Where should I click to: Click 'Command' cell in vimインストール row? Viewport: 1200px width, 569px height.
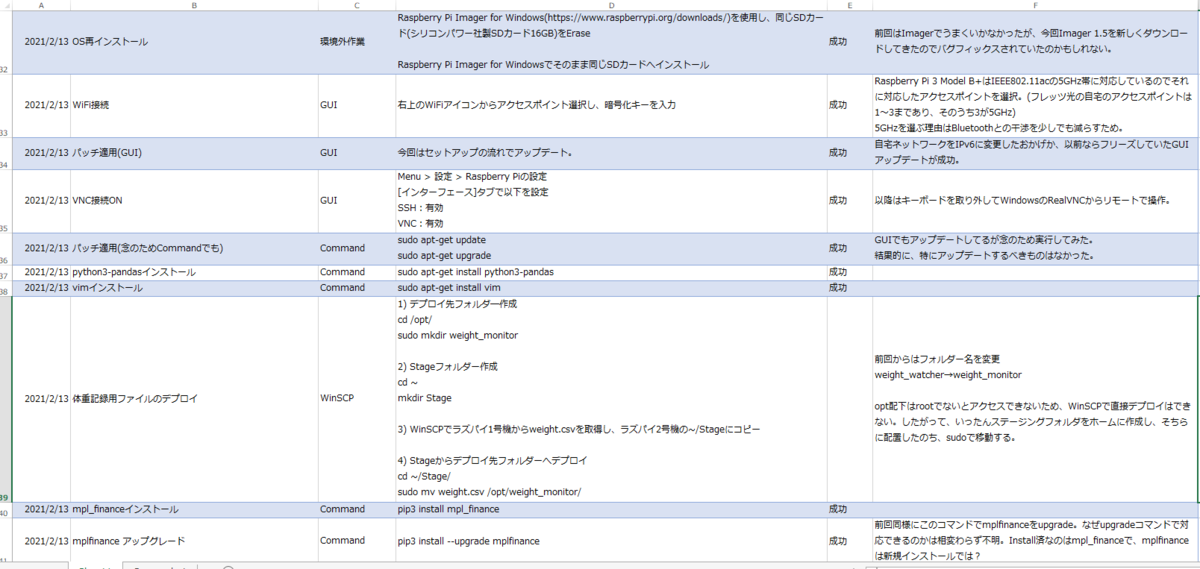pyautogui.click(x=356, y=289)
